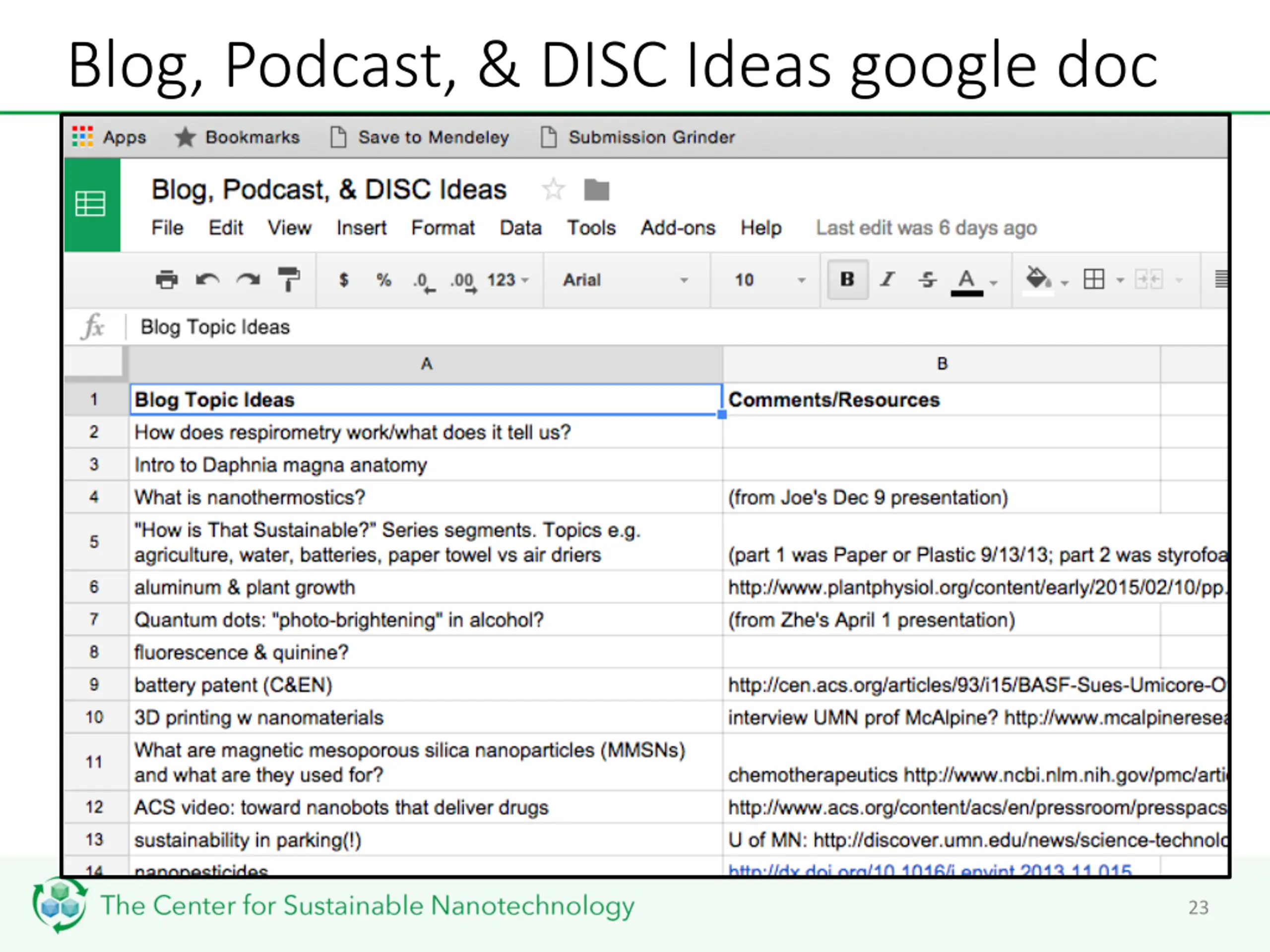
Task: Click the Redo arrow
Action: coord(248,280)
